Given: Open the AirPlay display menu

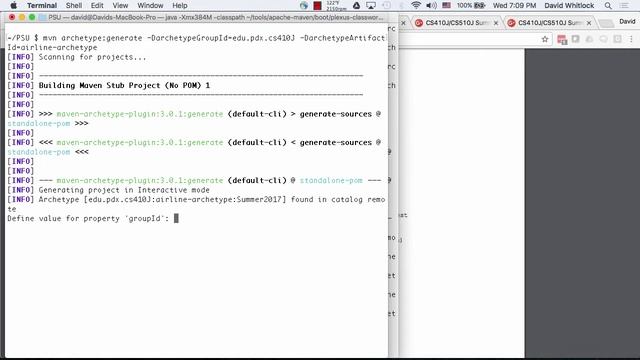Looking at the screenshot, I should pos(371,5).
